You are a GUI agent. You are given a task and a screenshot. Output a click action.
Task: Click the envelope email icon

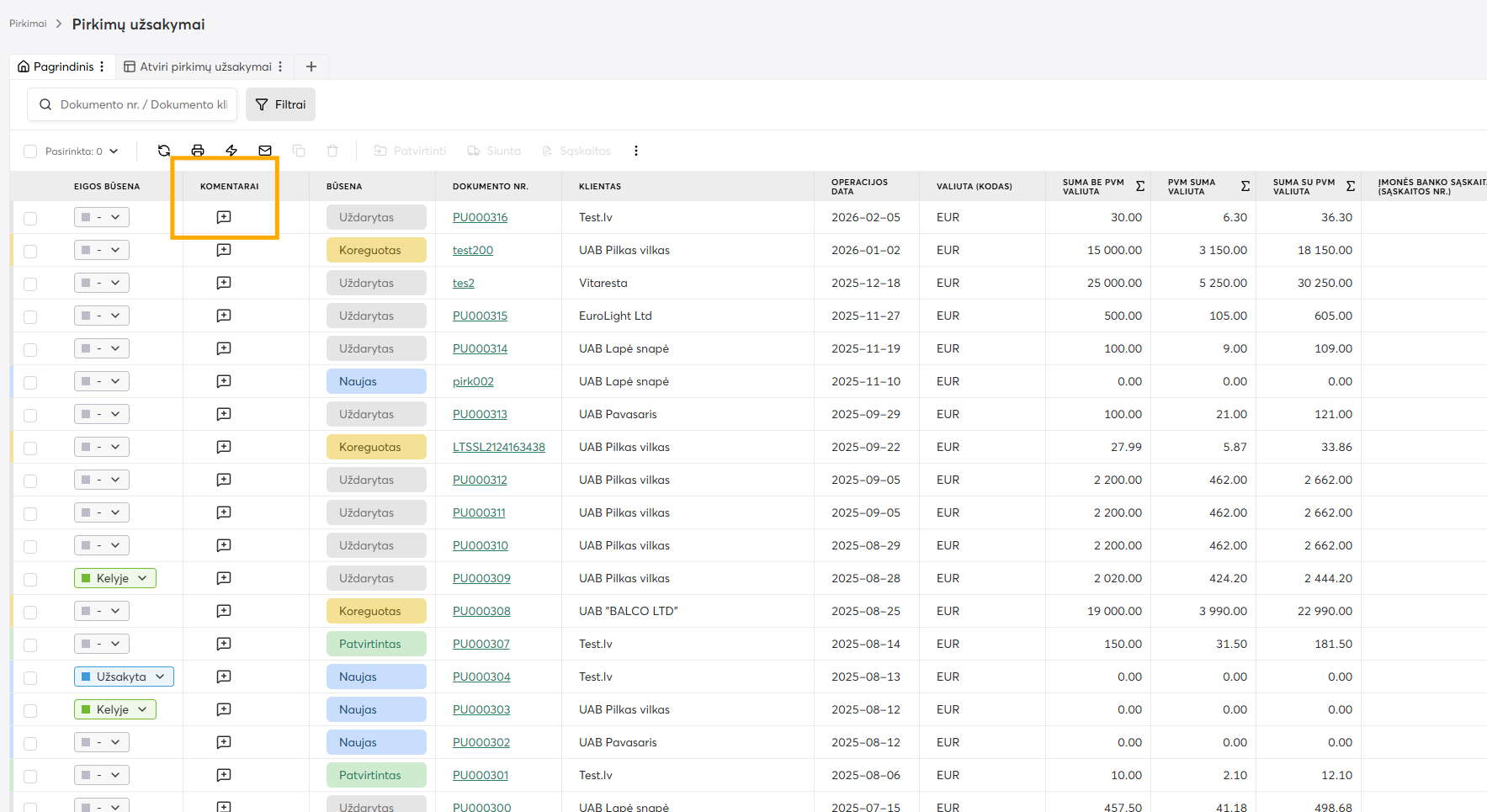(265, 151)
